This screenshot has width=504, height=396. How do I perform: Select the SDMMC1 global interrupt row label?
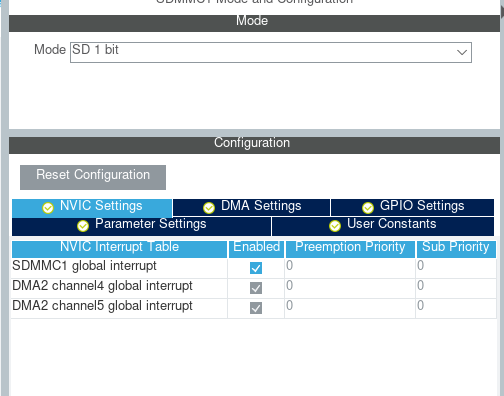coord(84,266)
